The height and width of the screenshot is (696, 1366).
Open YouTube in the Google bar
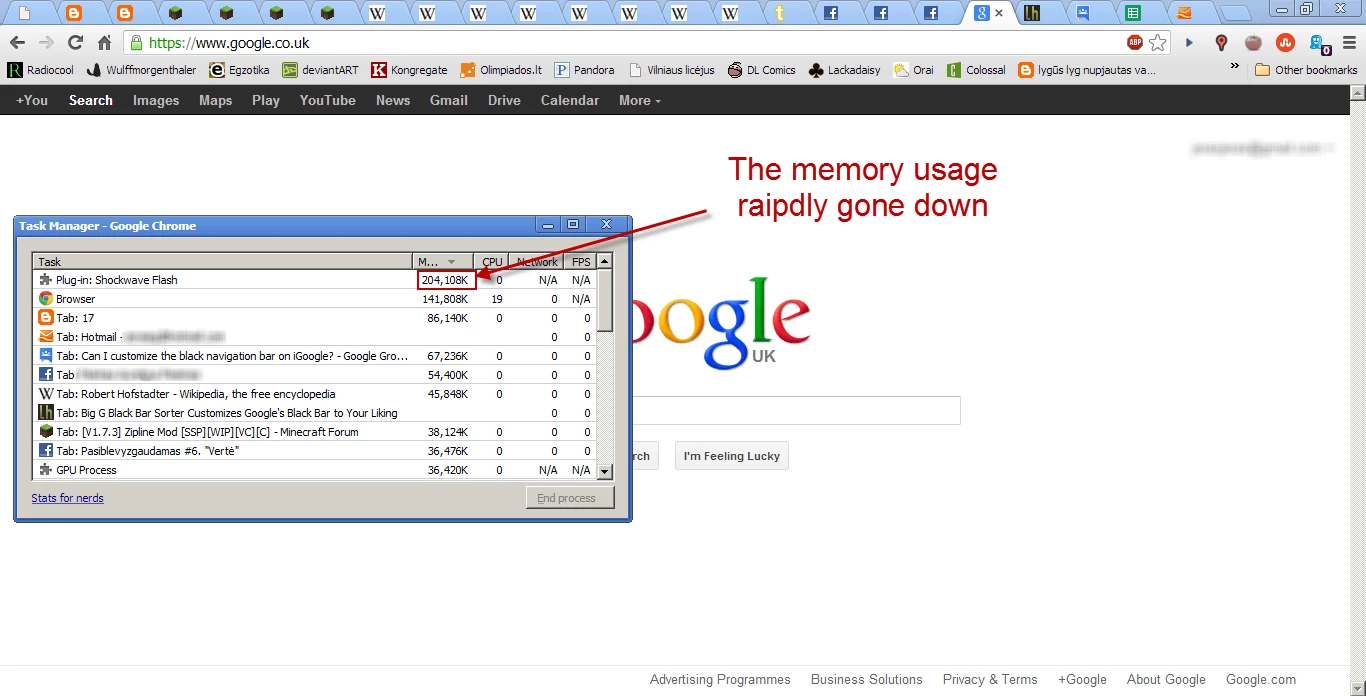328,100
